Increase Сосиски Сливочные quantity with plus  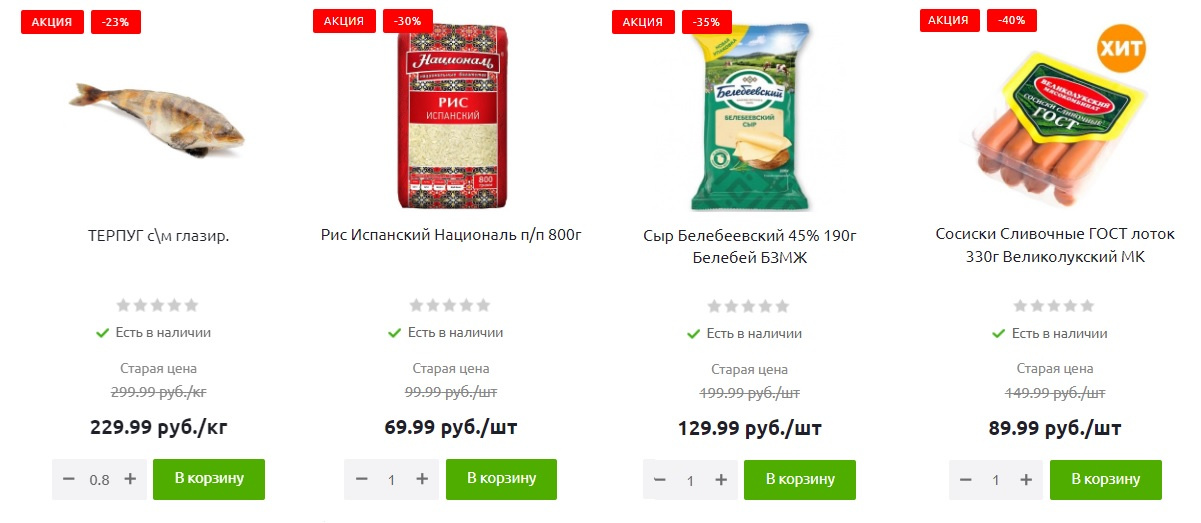click(x=1026, y=481)
